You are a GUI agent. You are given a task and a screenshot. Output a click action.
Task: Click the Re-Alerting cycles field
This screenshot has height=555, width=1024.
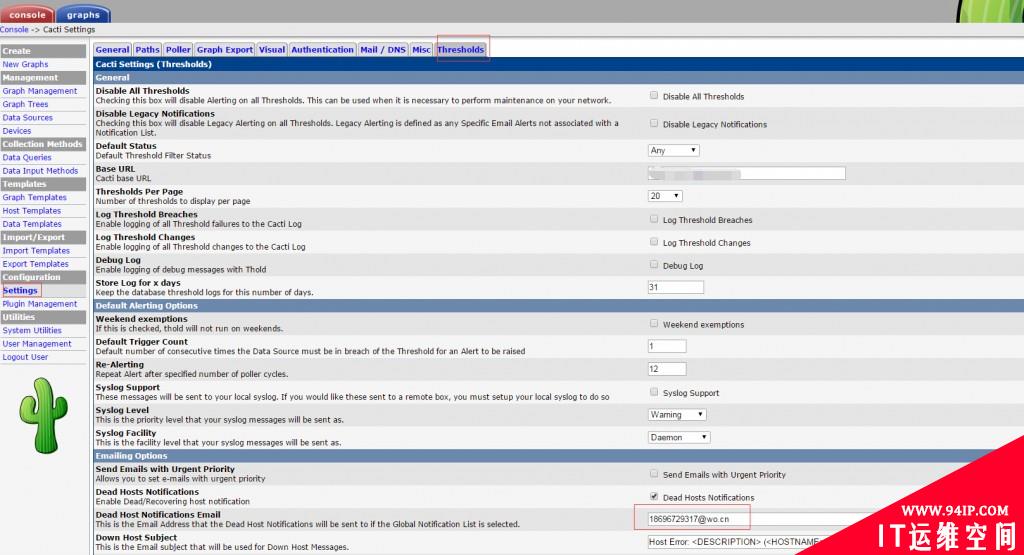(667, 369)
